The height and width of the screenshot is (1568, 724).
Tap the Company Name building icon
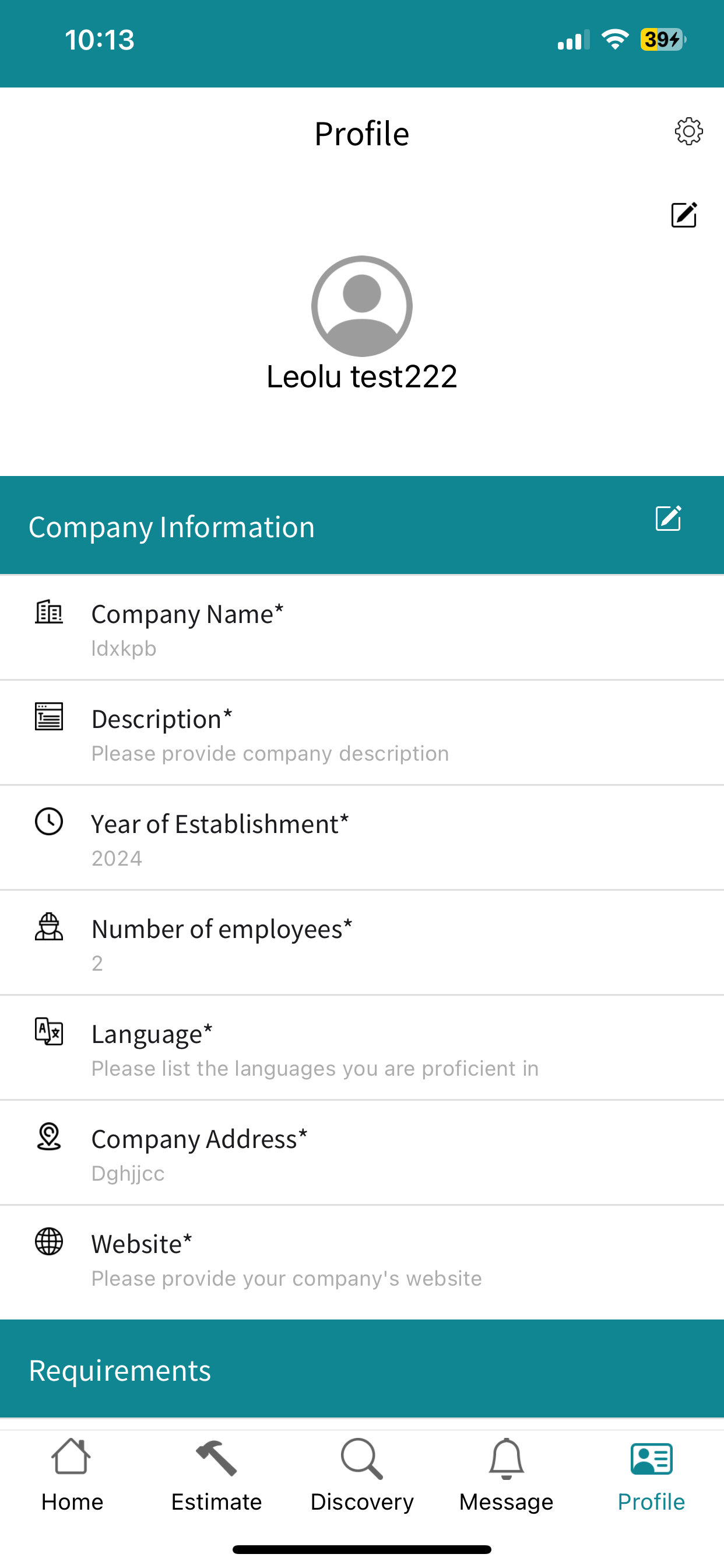point(48,612)
